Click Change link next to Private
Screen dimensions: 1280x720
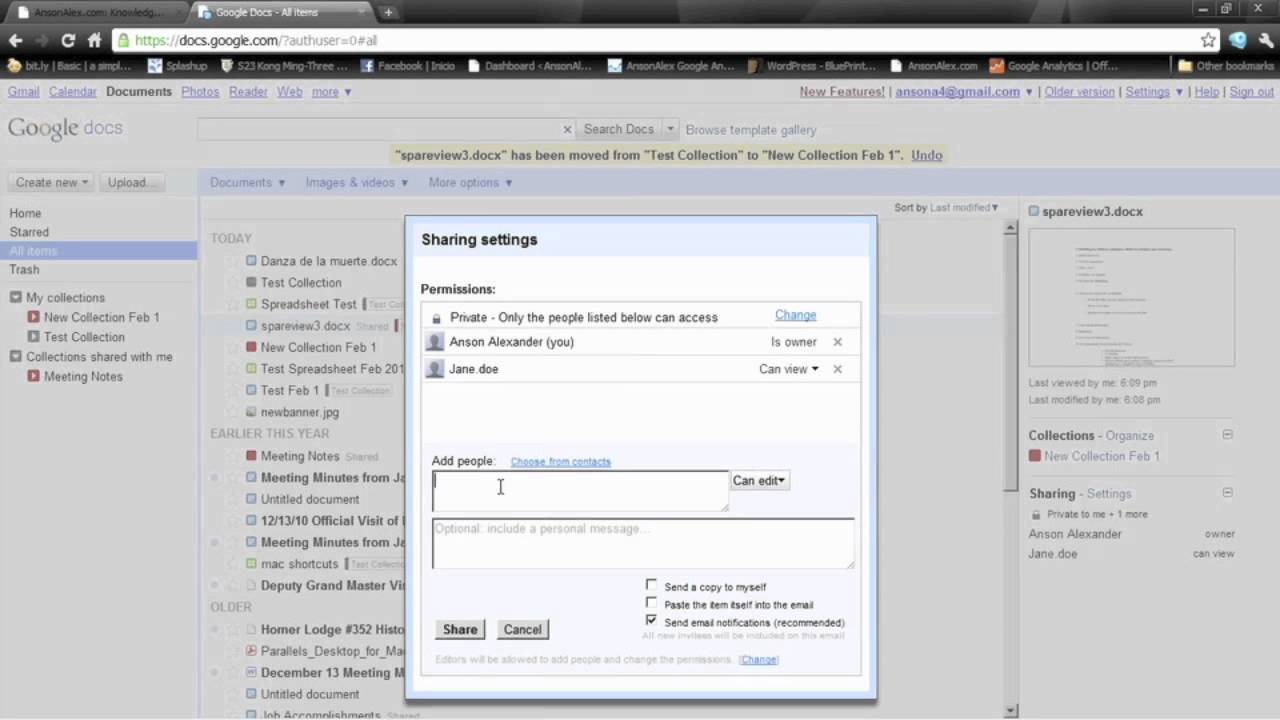(x=796, y=315)
